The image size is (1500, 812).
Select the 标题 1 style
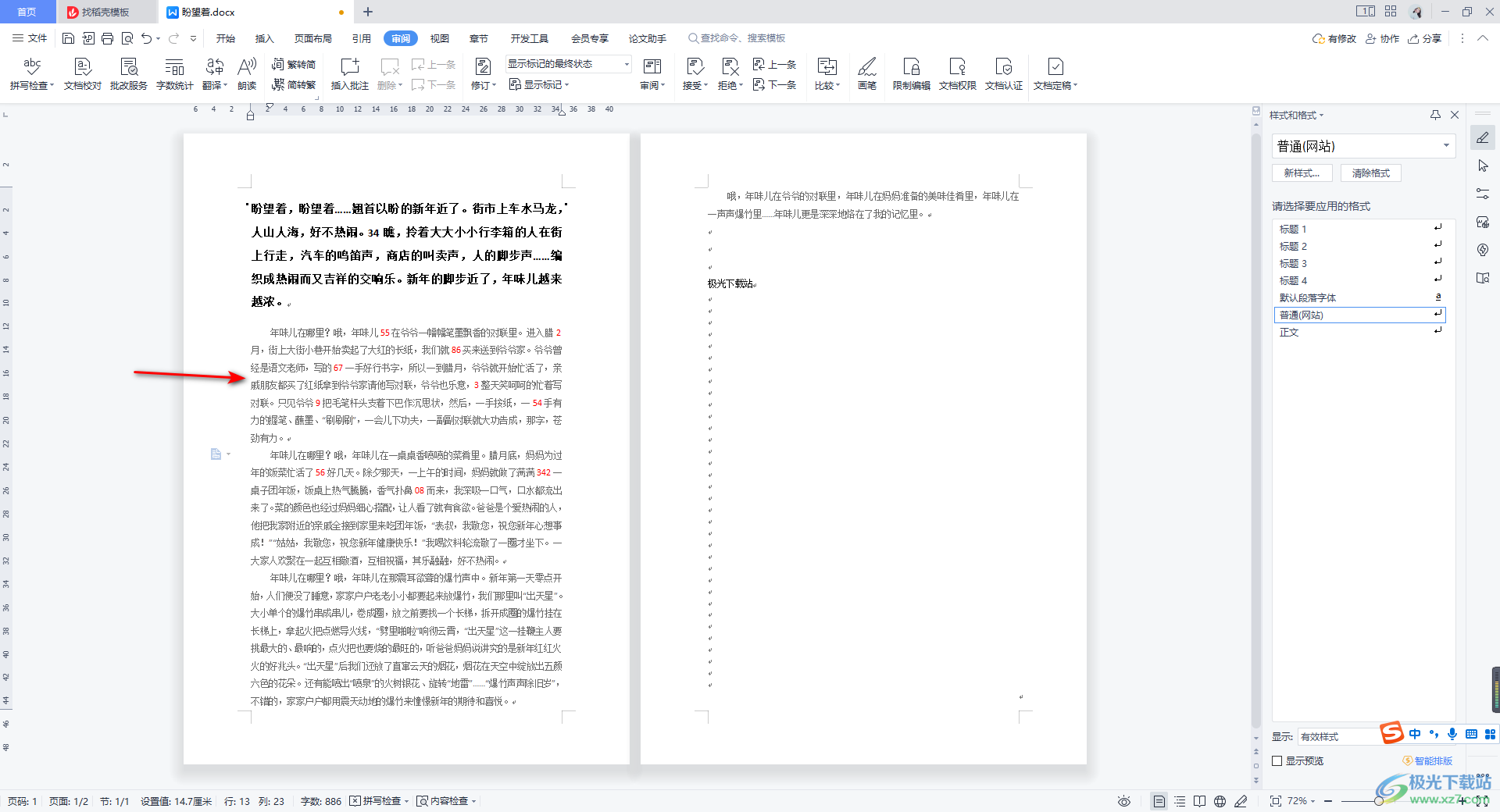pyautogui.click(x=1359, y=229)
